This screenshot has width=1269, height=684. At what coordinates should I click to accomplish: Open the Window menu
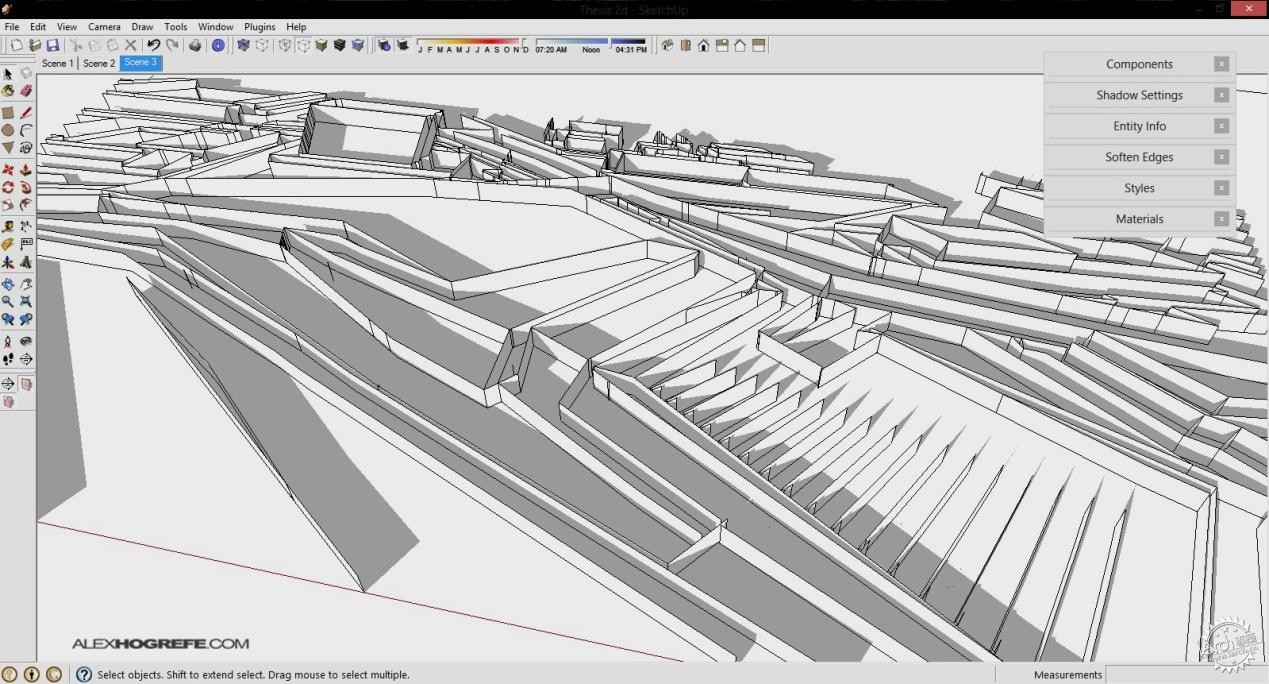click(215, 27)
